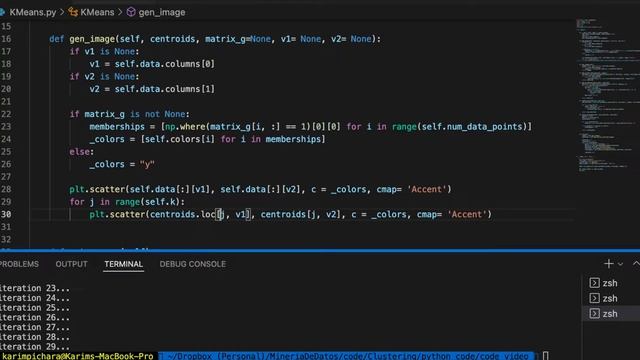The image size is (640, 360).
Task: Select the third zsh terminal
Action: 611,313
